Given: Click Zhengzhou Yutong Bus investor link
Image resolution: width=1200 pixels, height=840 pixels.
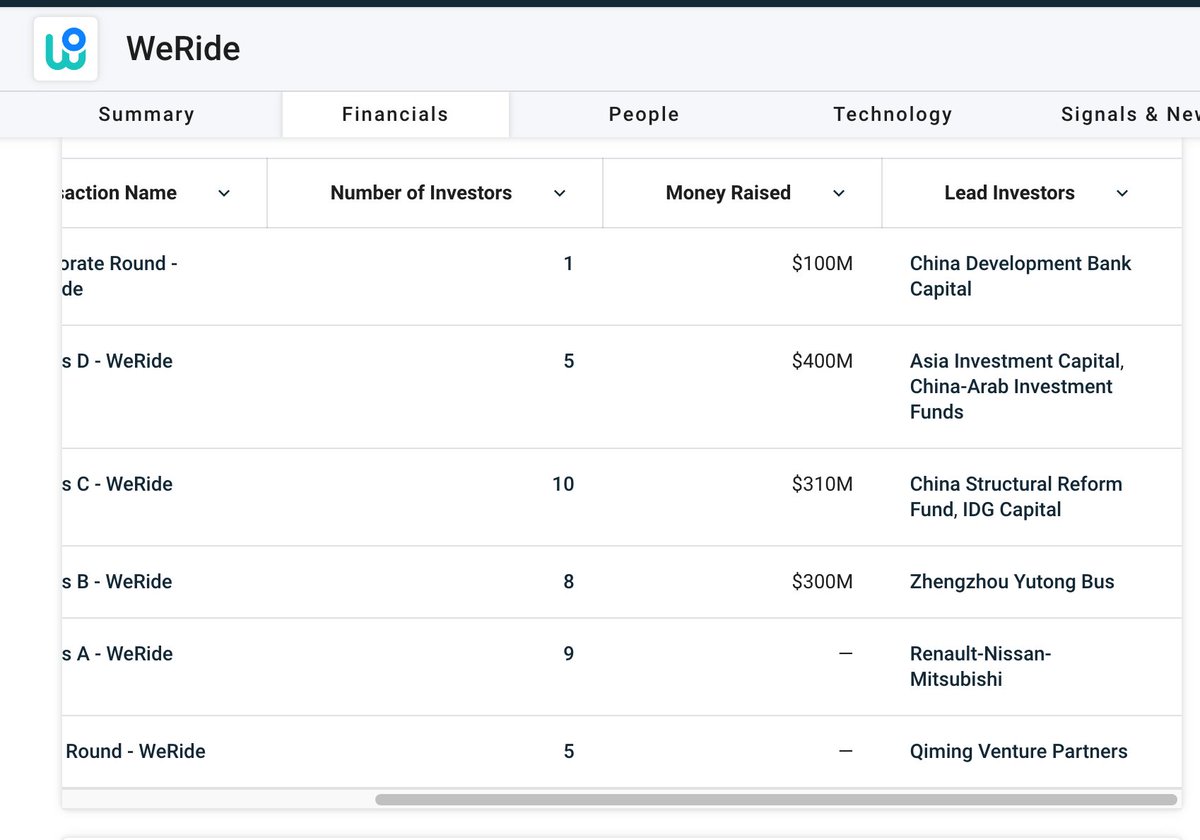Looking at the screenshot, I should [1011, 582].
